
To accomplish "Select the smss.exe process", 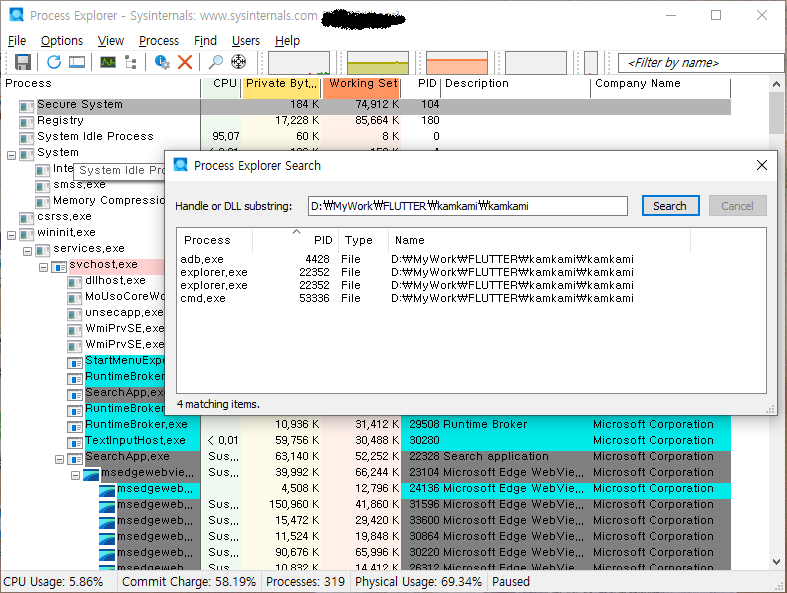I will 79,185.
